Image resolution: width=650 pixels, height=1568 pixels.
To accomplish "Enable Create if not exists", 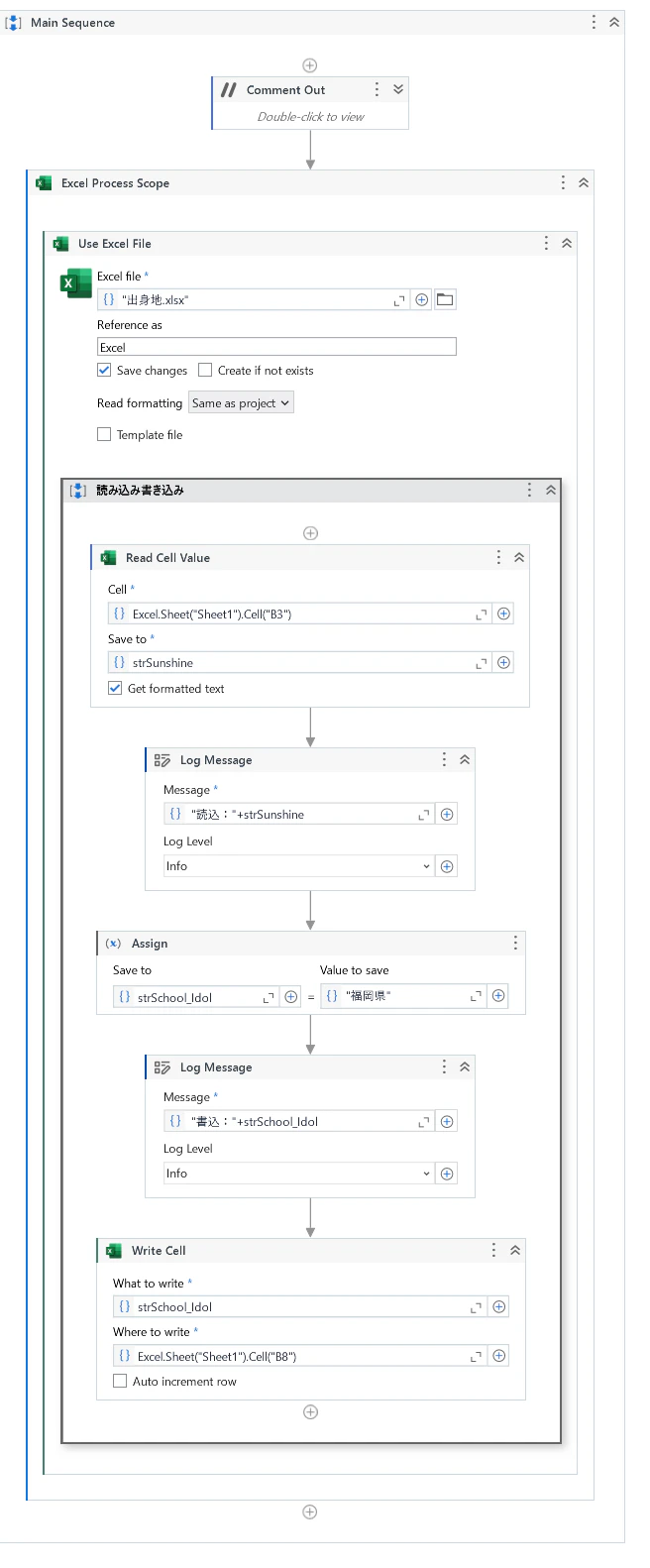I will pyautogui.click(x=205, y=370).
